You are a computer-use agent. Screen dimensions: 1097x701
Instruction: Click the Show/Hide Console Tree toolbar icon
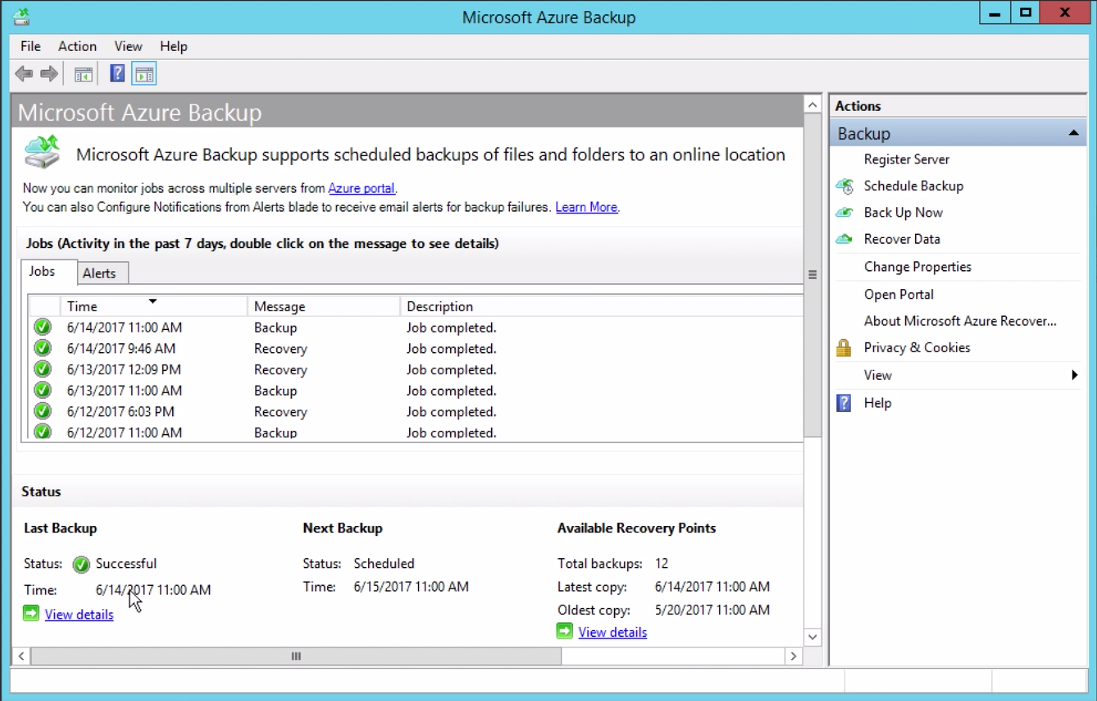click(x=83, y=73)
